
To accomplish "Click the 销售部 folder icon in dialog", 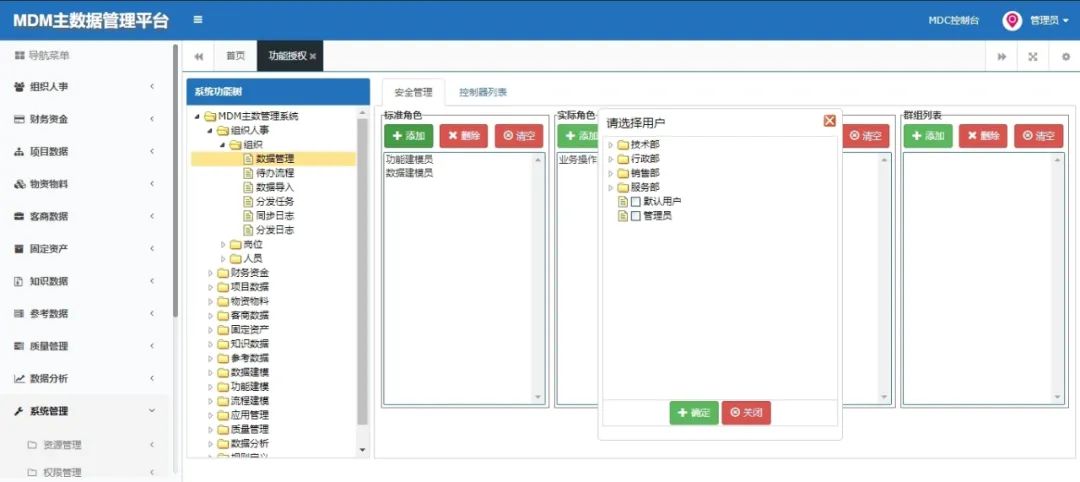I will [x=623, y=173].
